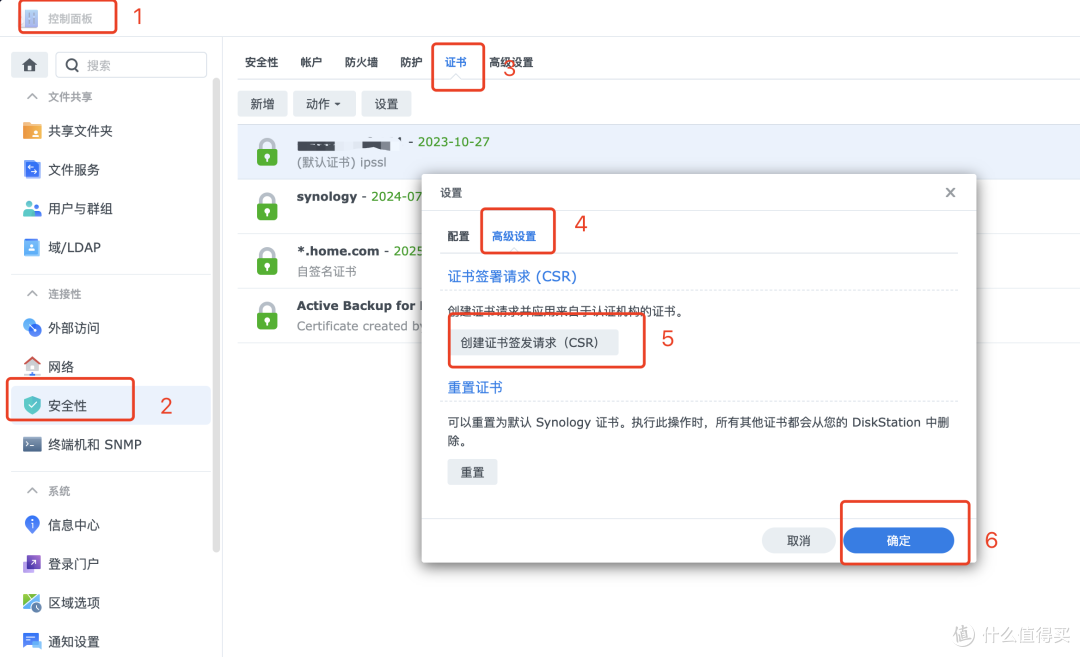This screenshot has width=1080, height=657.
Task: Open the 外部访问 icon
Action: tap(32, 328)
